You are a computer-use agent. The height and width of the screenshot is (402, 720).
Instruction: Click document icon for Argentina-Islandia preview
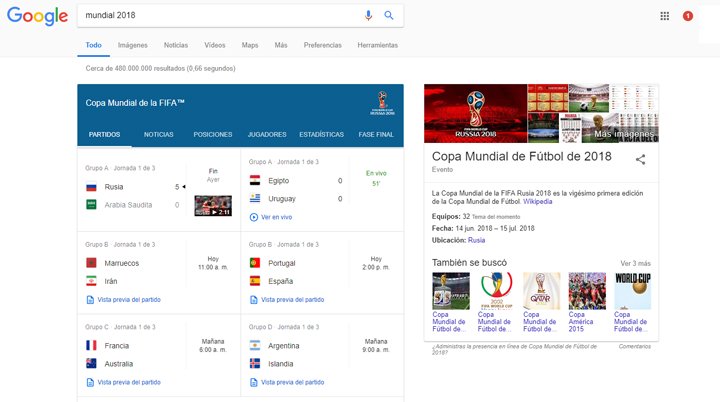253,382
